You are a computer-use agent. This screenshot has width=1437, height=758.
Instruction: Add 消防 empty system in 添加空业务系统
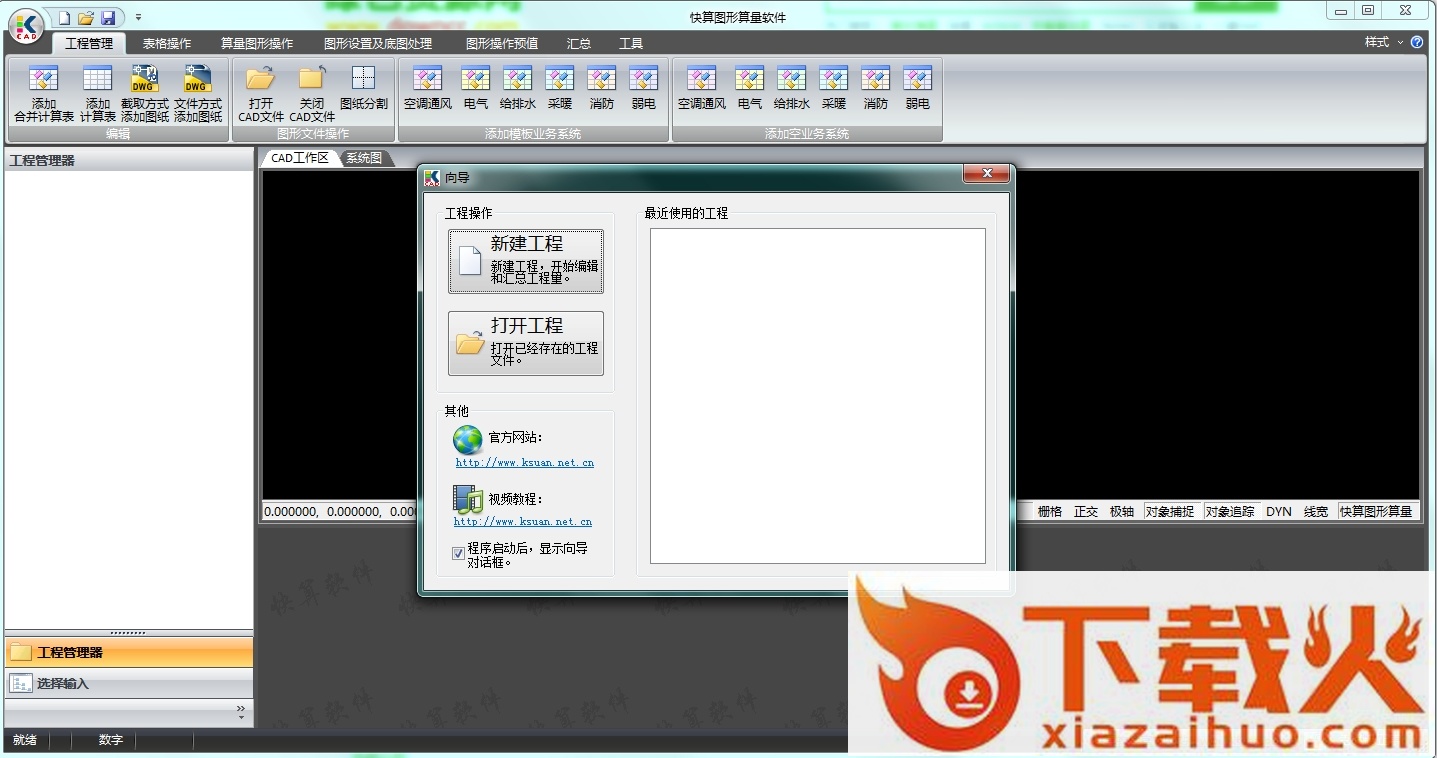(x=876, y=89)
